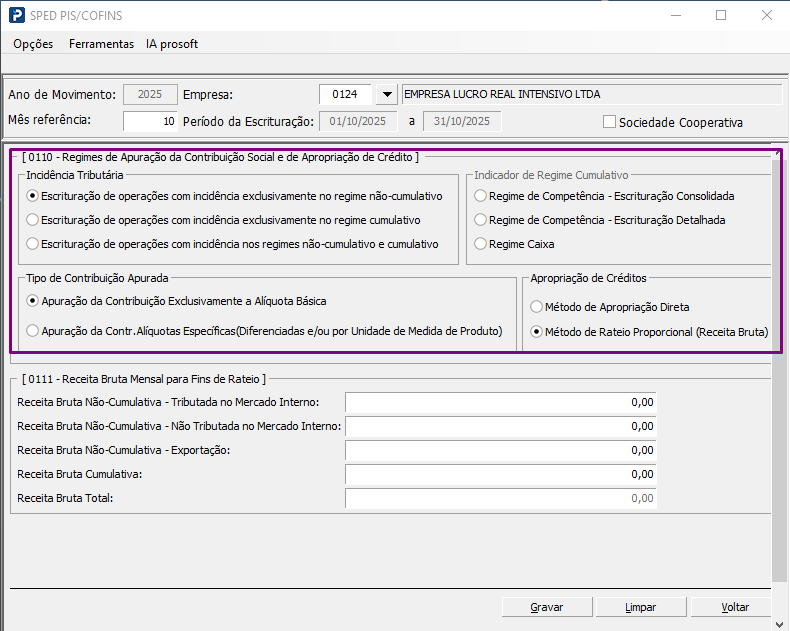This screenshot has height=631, width=790.
Task: Focus the Receita Bruta Cumulativa field
Action: (500, 474)
